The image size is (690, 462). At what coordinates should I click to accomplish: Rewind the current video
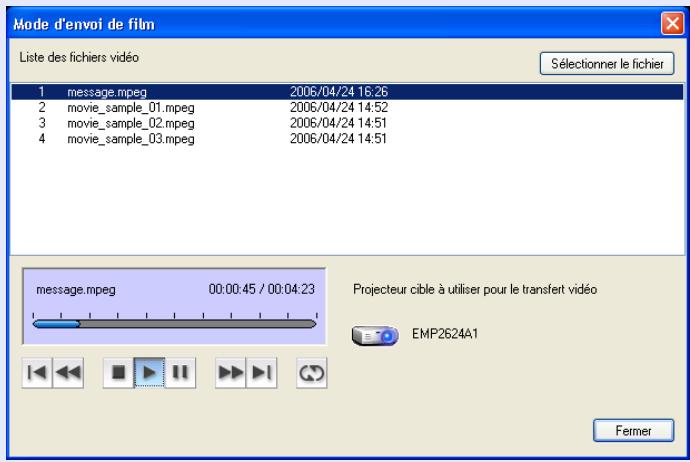[68, 373]
